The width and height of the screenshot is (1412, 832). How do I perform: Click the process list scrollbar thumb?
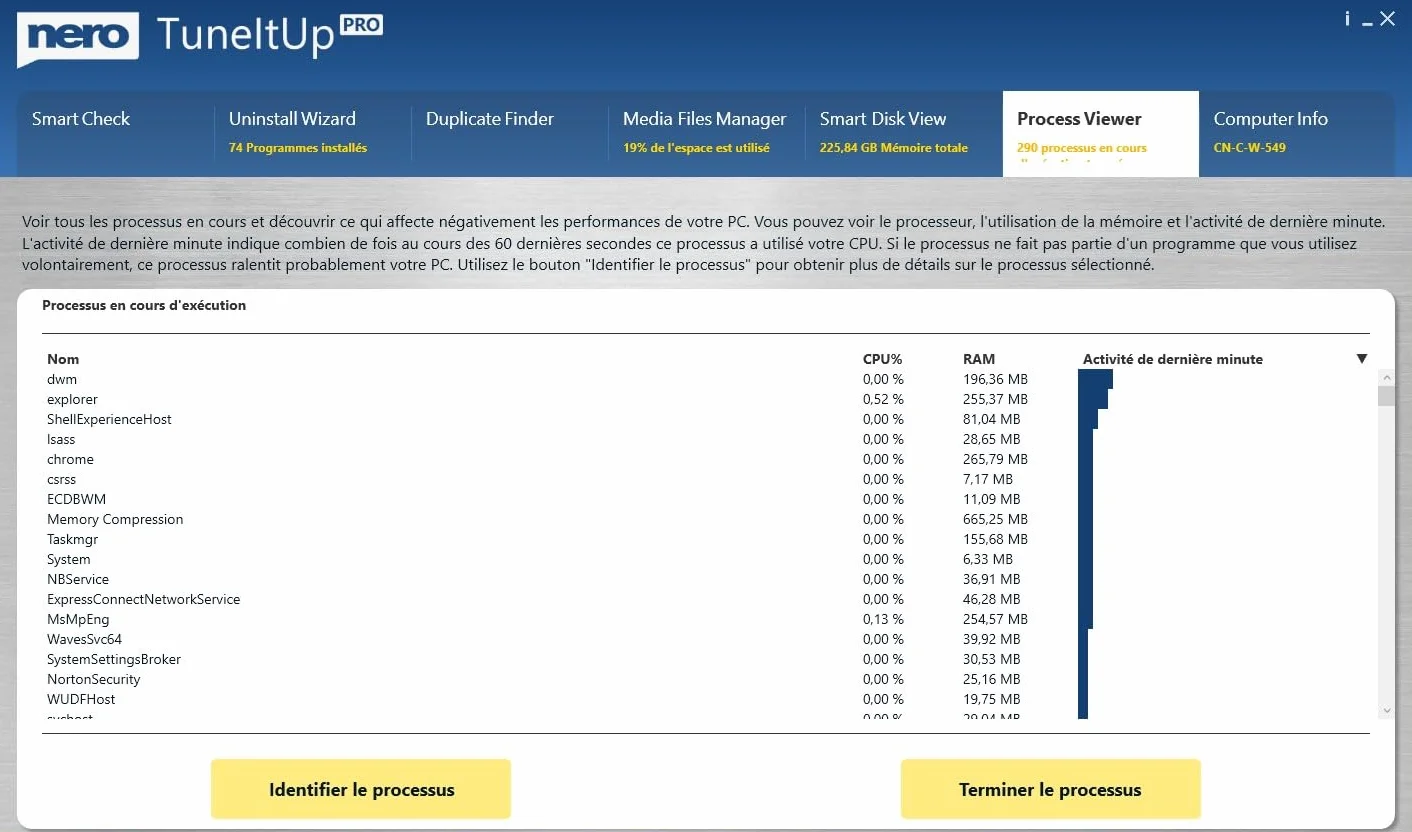[1386, 396]
